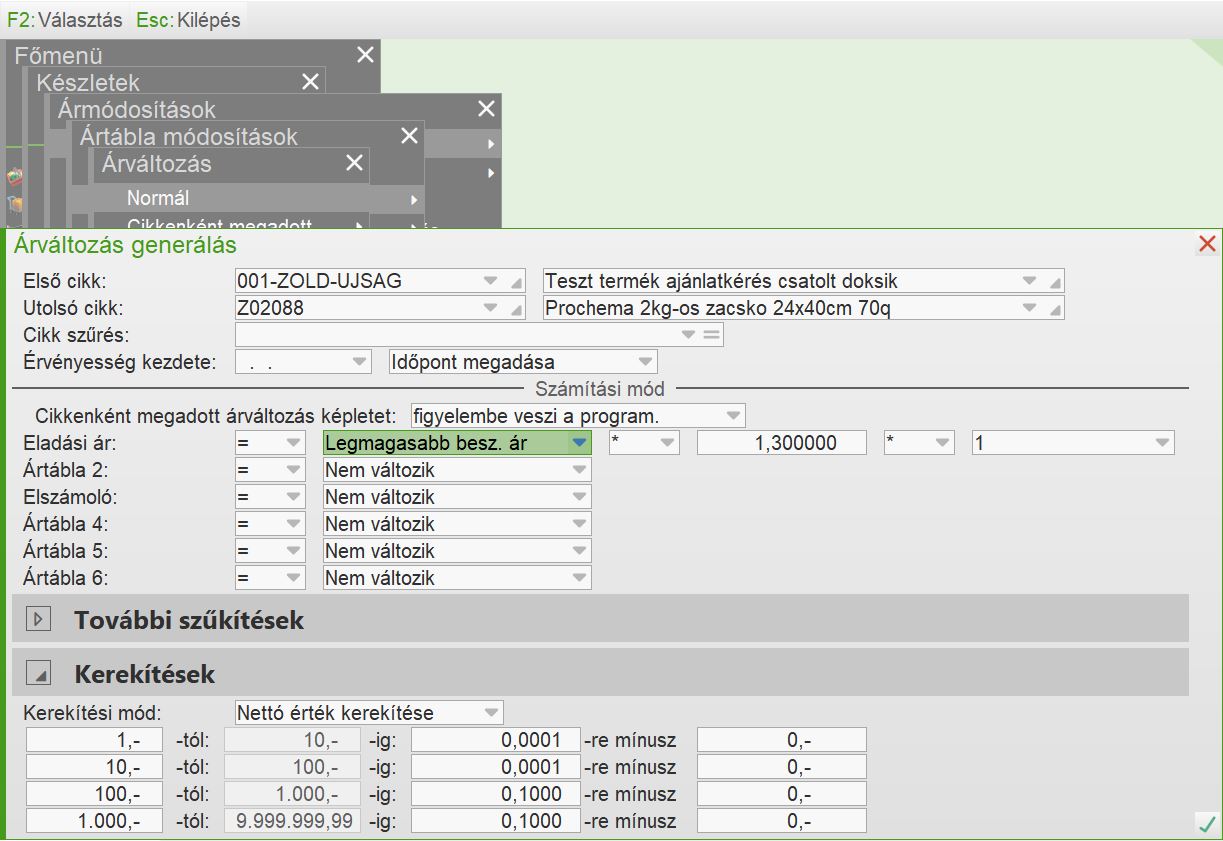Open Ártábla 2 Nem változik dropdown

tap(579, 470)
